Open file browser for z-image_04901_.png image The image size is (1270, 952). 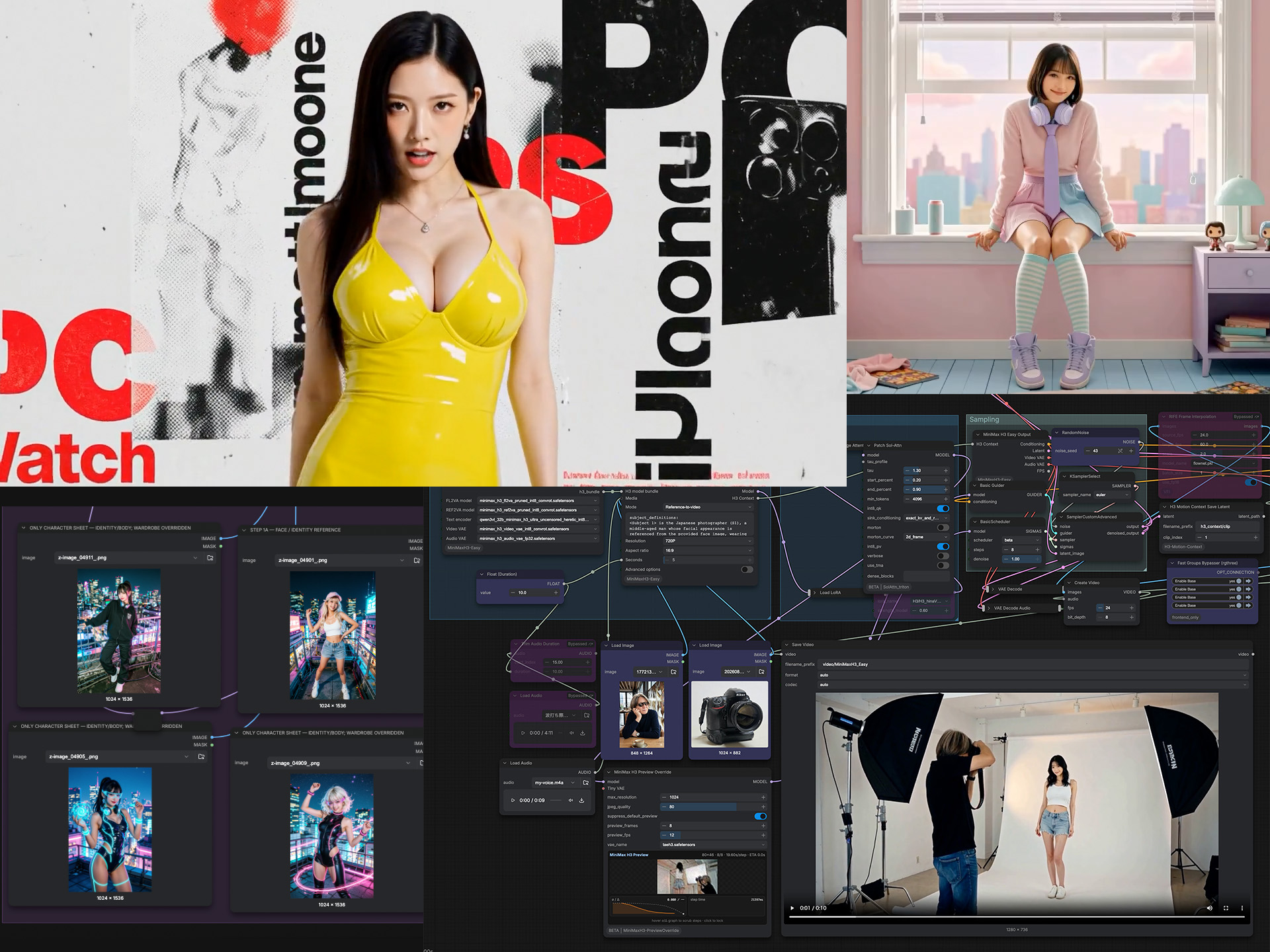pos(417,561)
